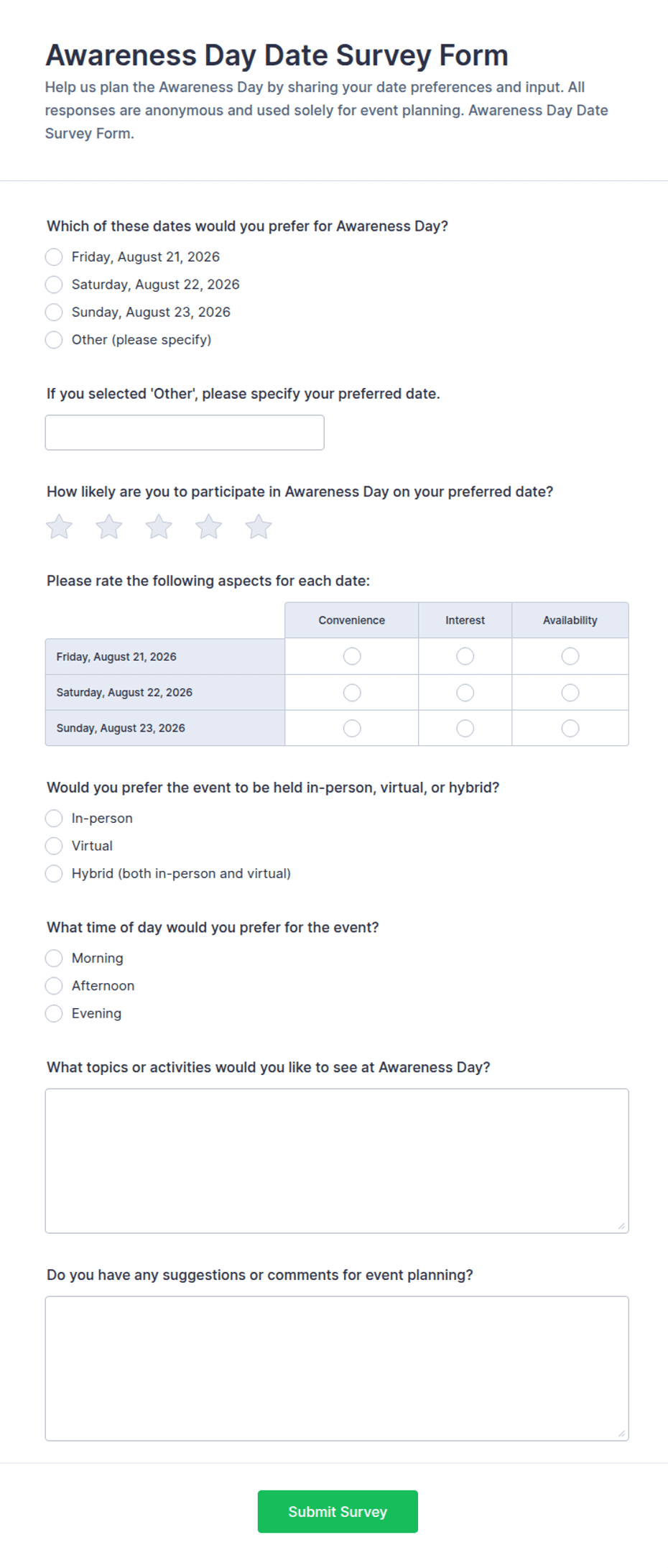Select Friday, August 21, 2026 date option
This screenshot has width=668, height=1568.
click(x=54, y=257)
